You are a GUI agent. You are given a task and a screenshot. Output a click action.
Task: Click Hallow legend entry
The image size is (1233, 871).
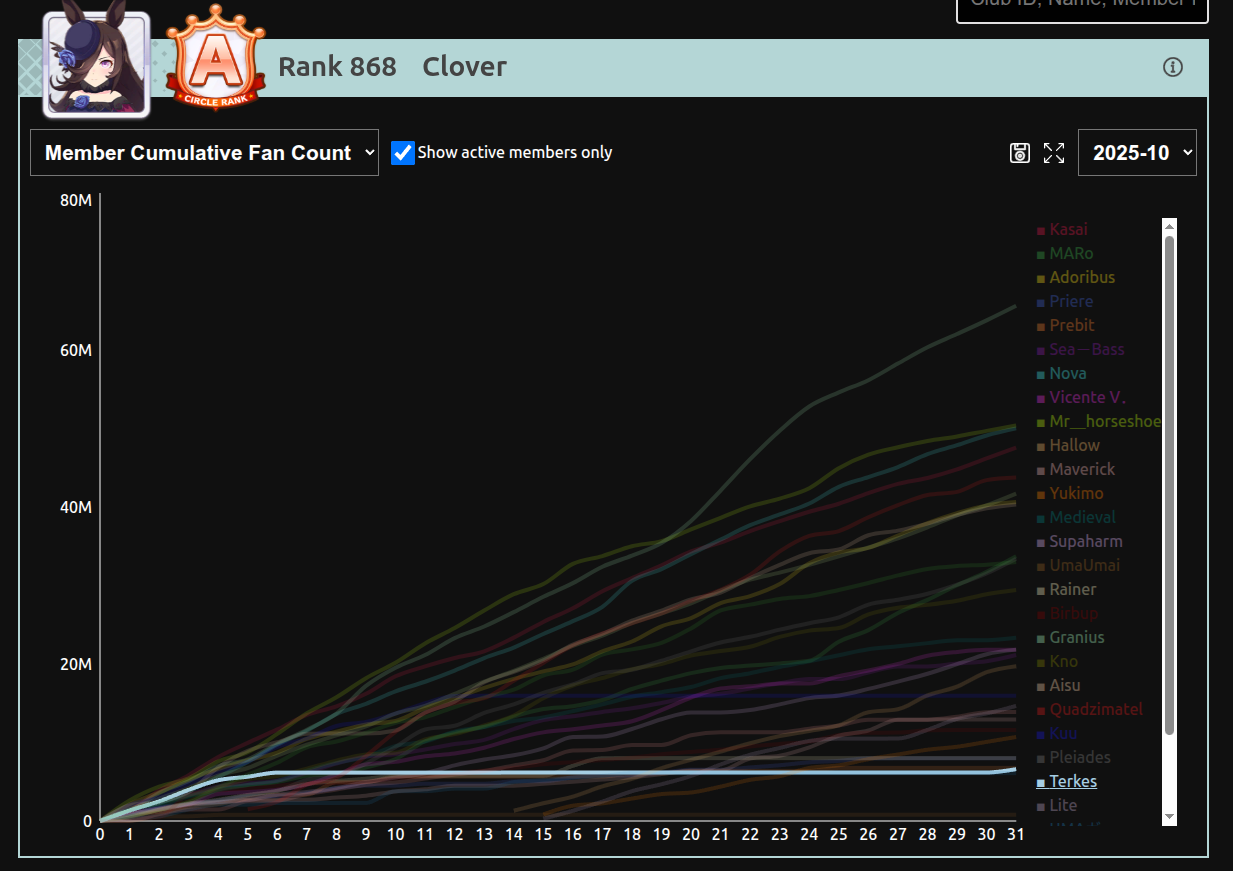click(1068, 445)
